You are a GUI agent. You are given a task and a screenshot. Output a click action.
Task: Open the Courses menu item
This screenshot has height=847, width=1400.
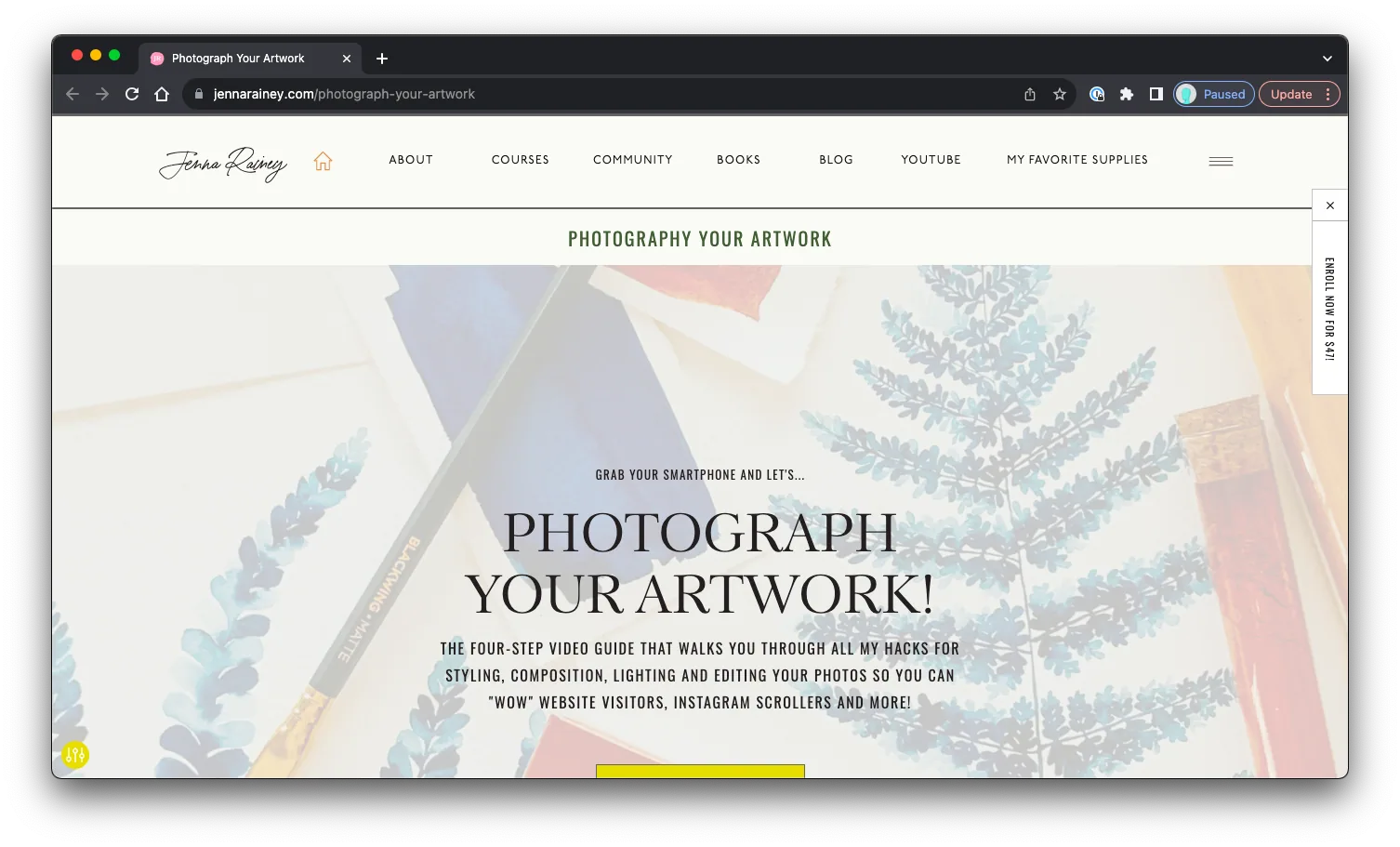pyautogui.click(x=521, y=160)
